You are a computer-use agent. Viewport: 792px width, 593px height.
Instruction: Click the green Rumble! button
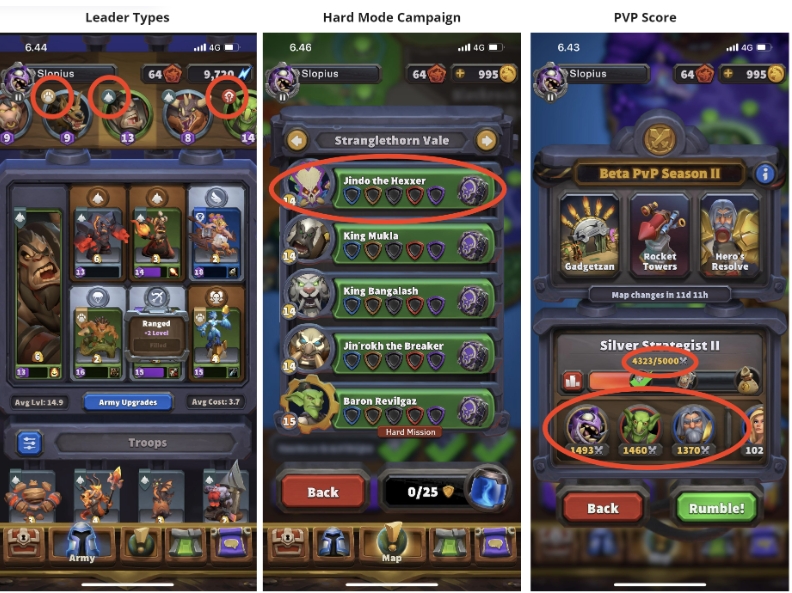716,508
